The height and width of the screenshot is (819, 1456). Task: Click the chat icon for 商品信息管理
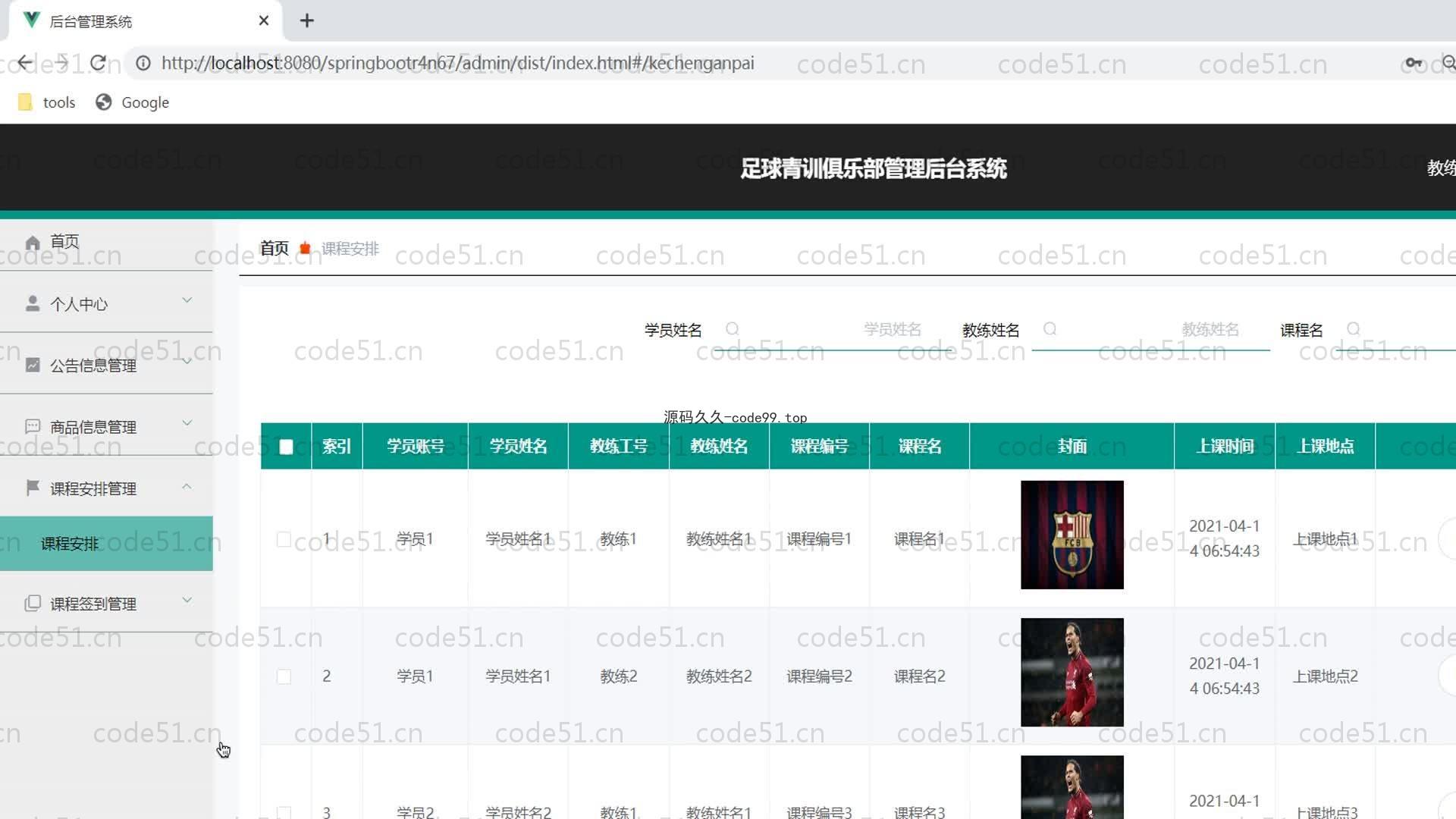[x=32, y=427]
